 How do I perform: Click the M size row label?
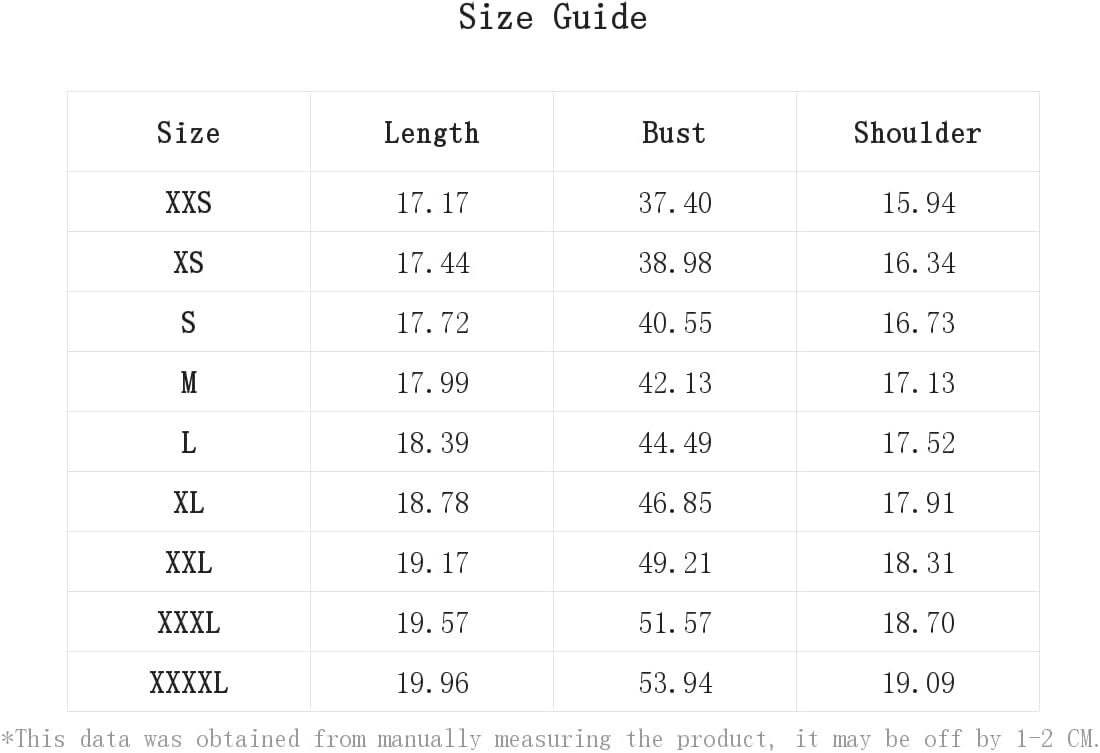(188, 382)
